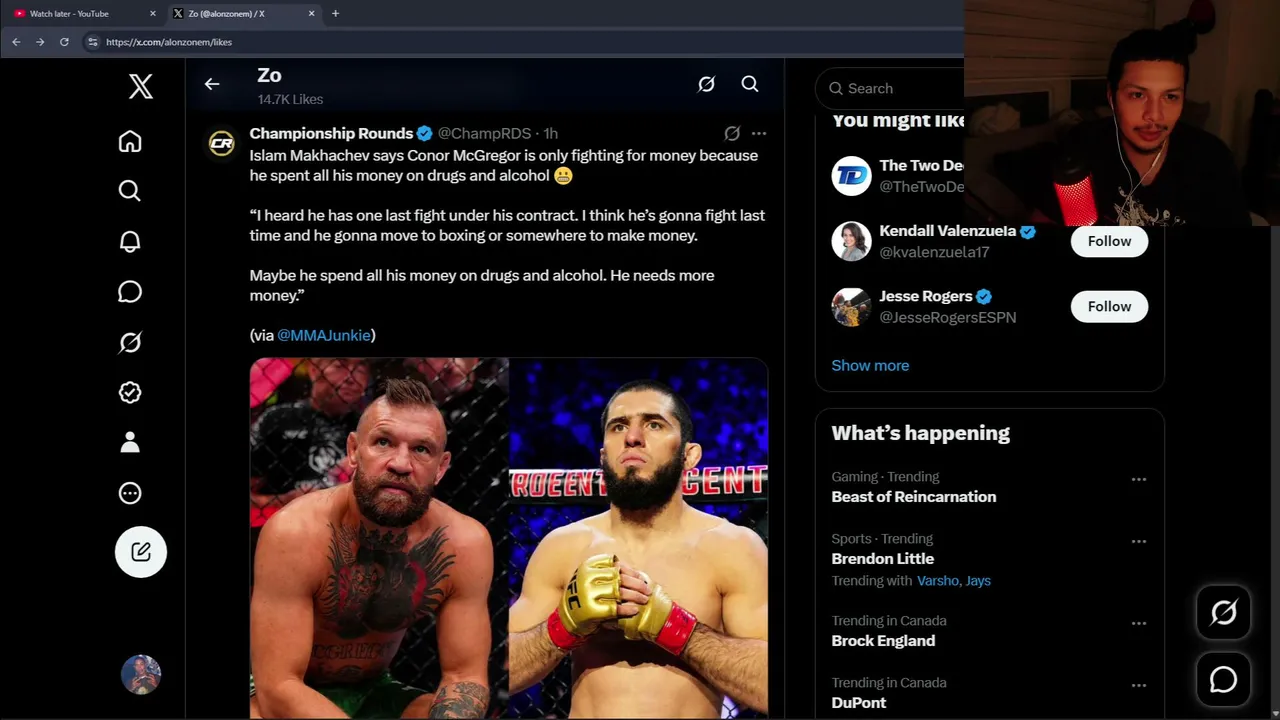Open Grok icon in left sidebar
This screenshot has width=1280, height=720.
[x=130, y=342]
